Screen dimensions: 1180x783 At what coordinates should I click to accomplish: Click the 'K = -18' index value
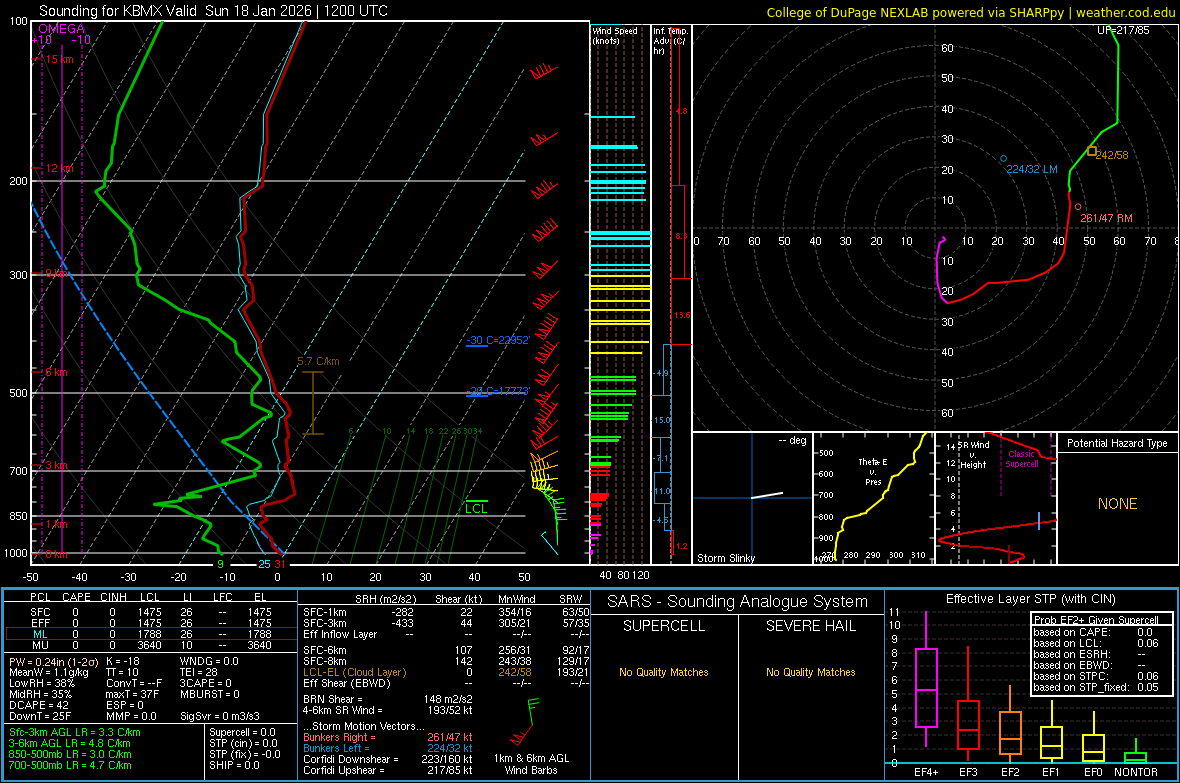pyautogui.click(x=123, y=662)
